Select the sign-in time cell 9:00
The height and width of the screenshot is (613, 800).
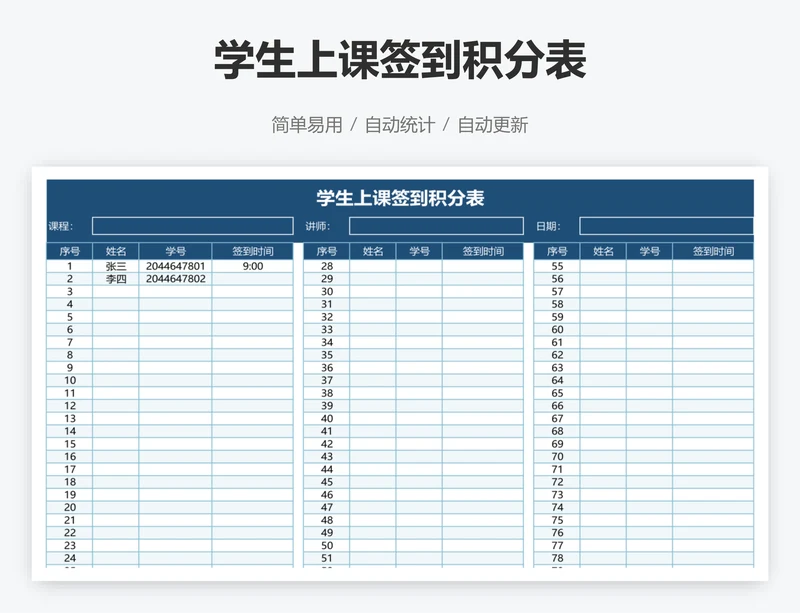tap(253, 266)
